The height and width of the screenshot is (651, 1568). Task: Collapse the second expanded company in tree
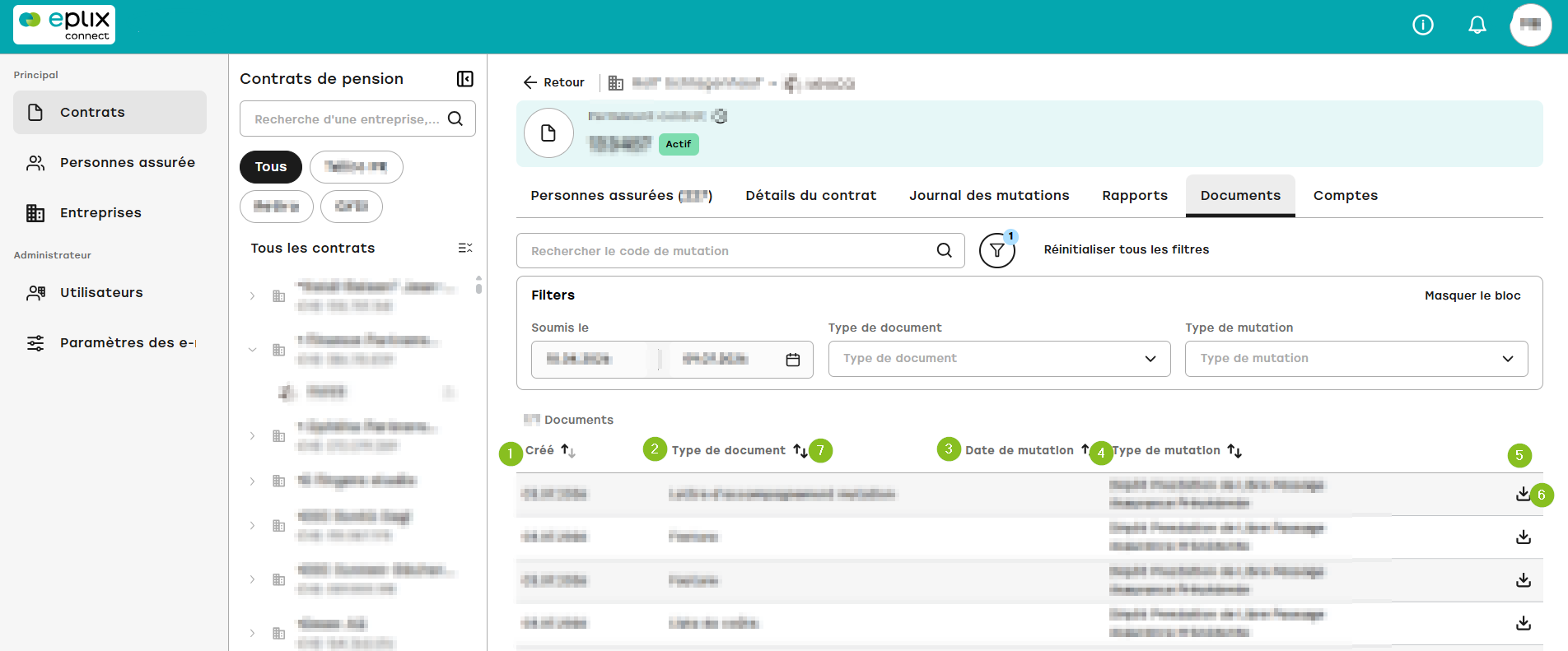pyautogui.click(x=252, y=350)
